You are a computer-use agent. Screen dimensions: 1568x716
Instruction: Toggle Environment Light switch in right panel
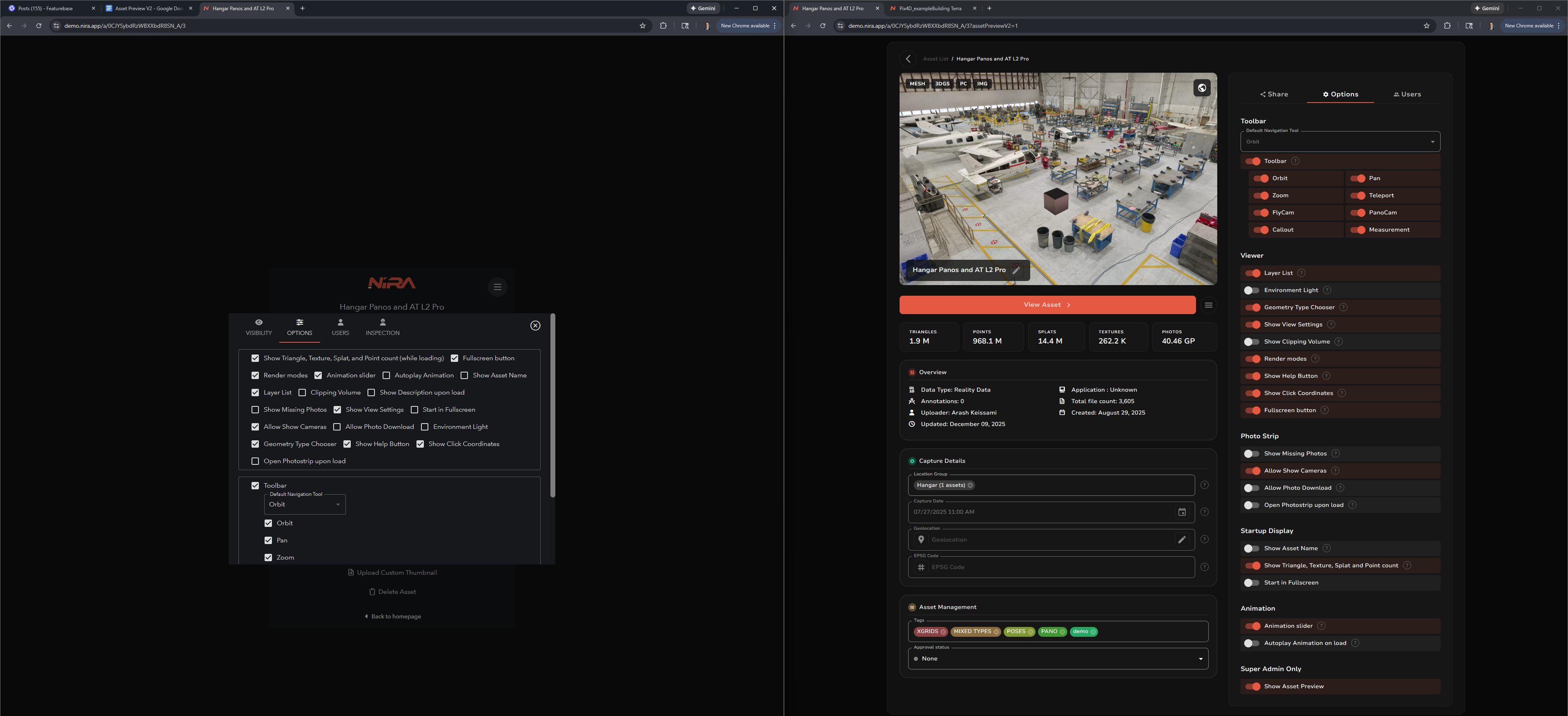click(x=1252, y=290)
